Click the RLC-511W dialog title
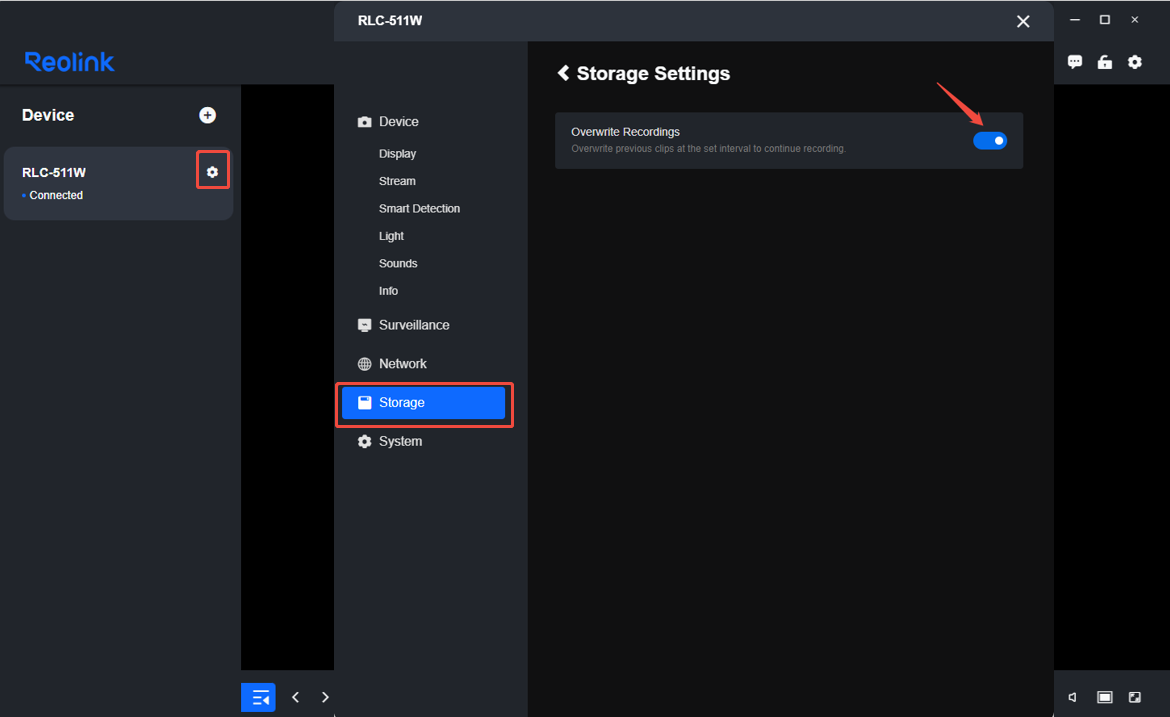The height and width of the screenshot is (717, 1170). pyautogui.click(x=390, y=21)
